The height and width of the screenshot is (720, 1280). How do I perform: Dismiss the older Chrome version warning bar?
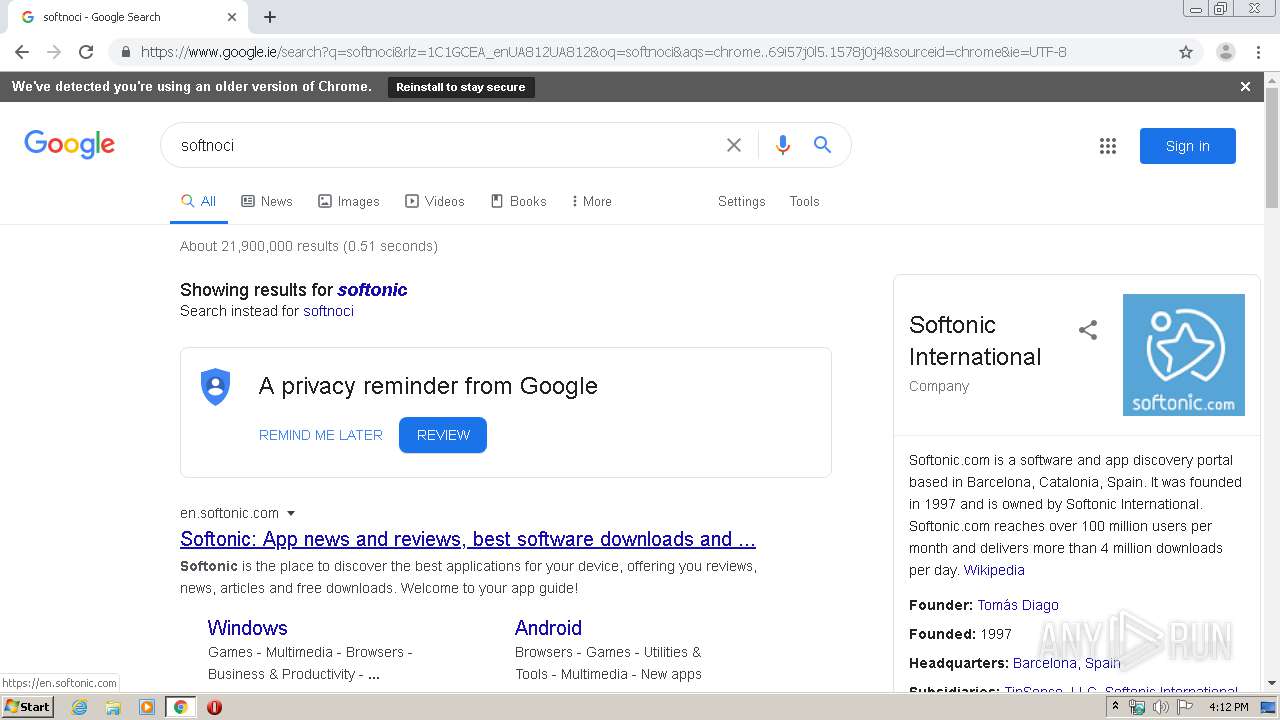pos(1245,87)
